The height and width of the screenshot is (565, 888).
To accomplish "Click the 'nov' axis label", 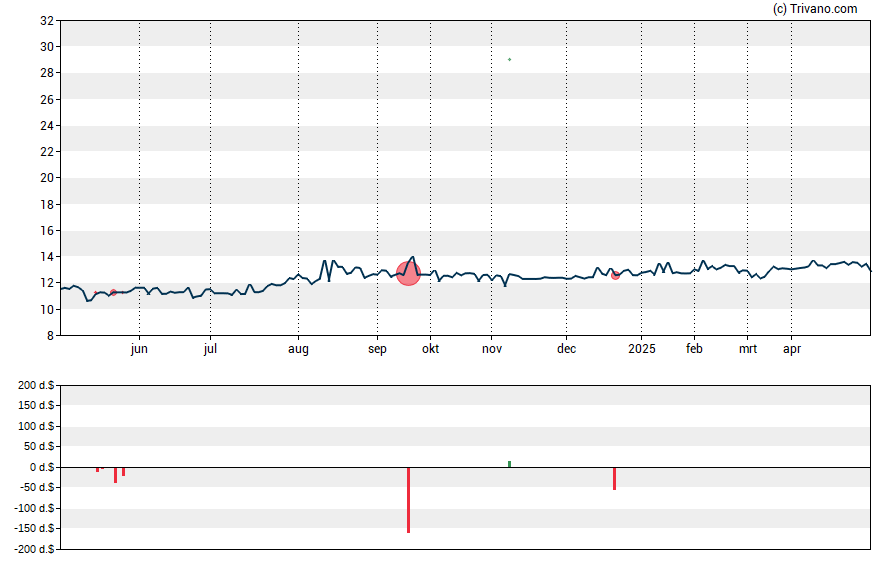I will pos(492,349).
